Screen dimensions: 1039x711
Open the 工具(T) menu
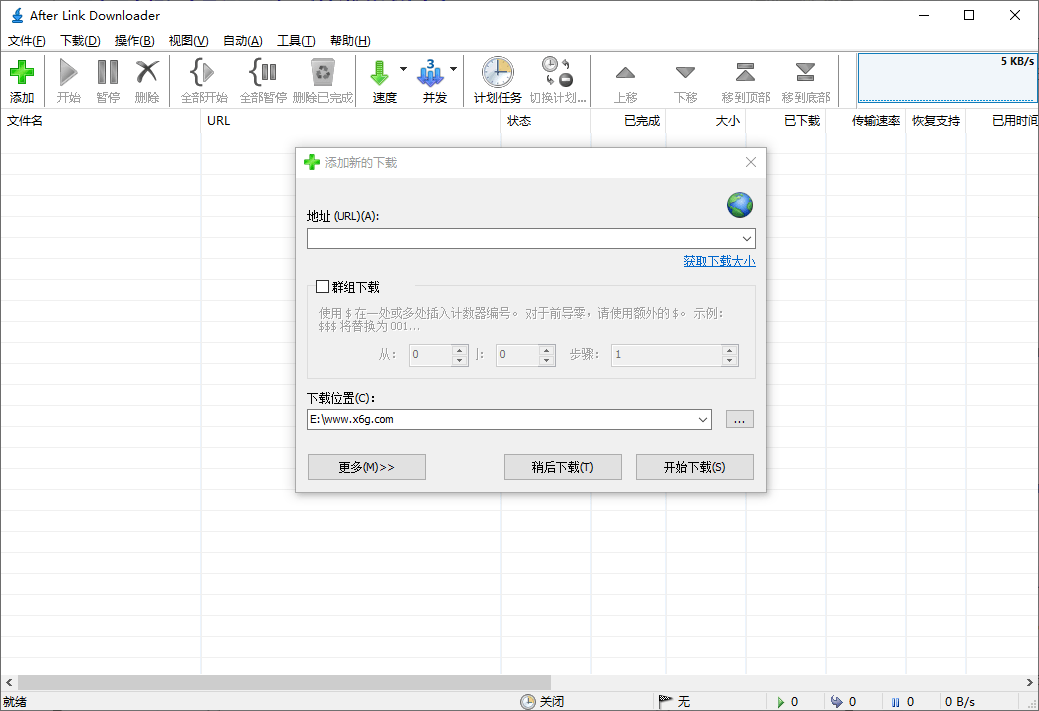coord(296,40)
